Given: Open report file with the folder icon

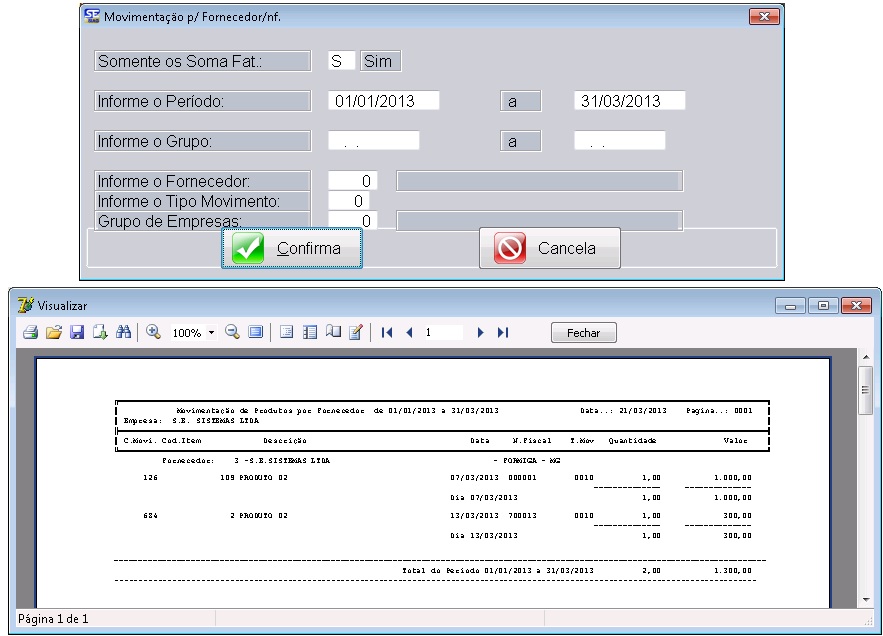Looking at the screenshot, I should (x=54, y=333).
